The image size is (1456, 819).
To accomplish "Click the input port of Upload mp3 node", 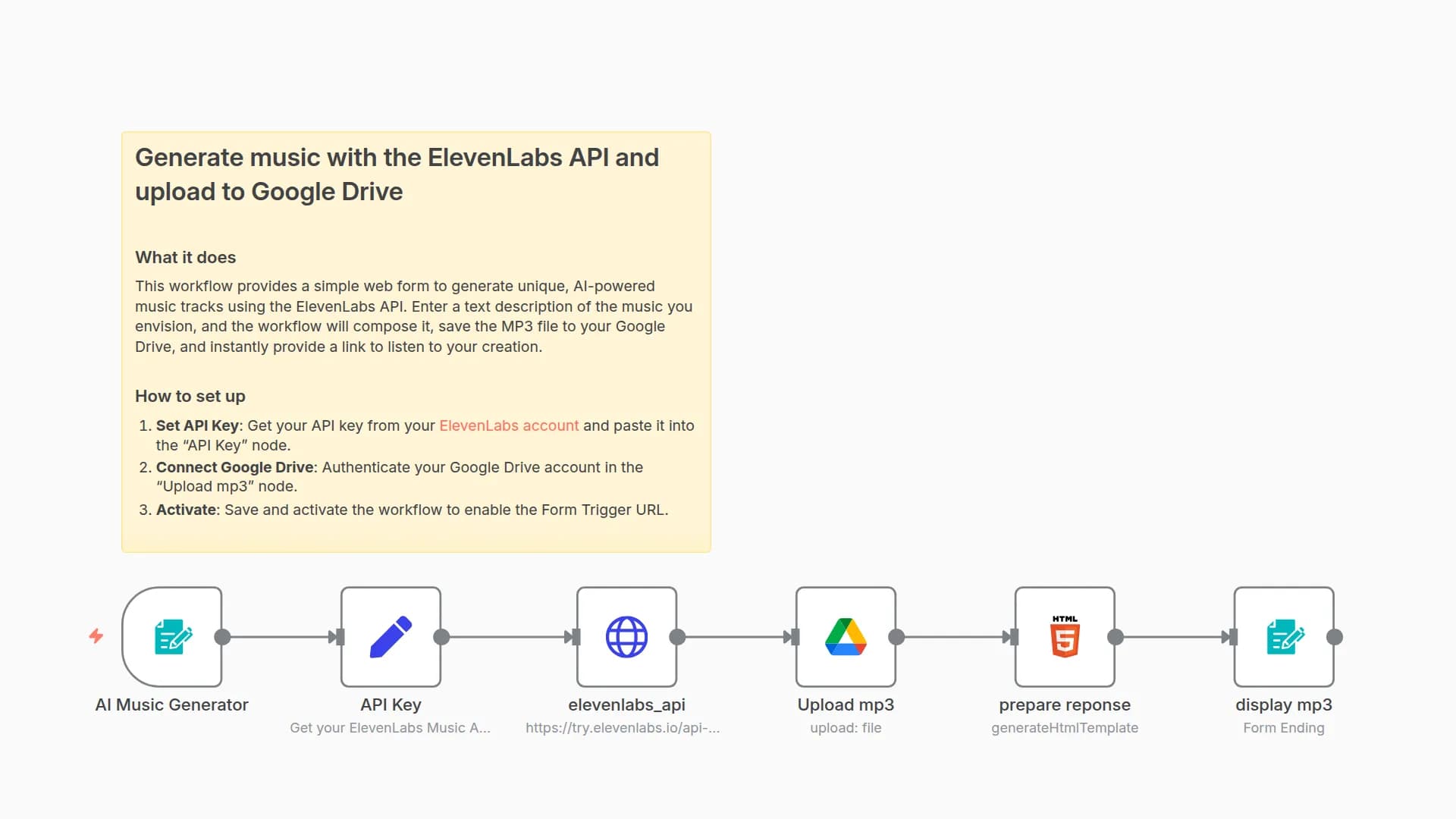I will tap(795, 637).
